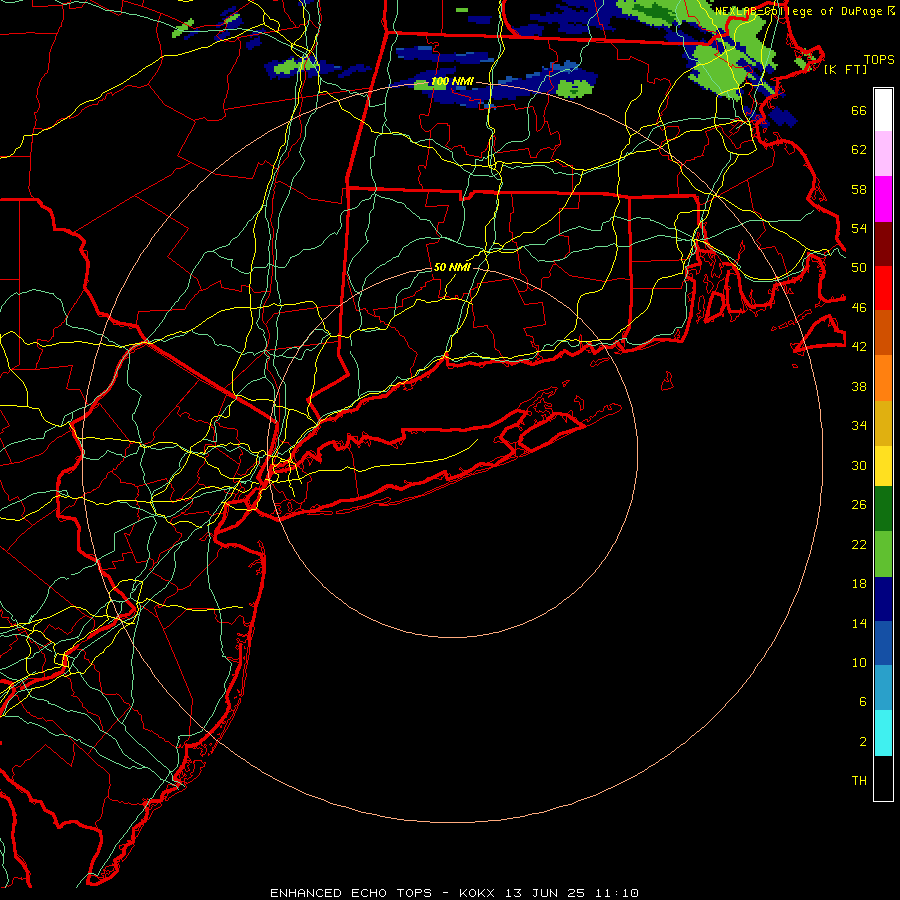The height and width of the screenshot is (900, 900).
Task: Click the "50" value in the legend scale
Action: click(859, 268)
